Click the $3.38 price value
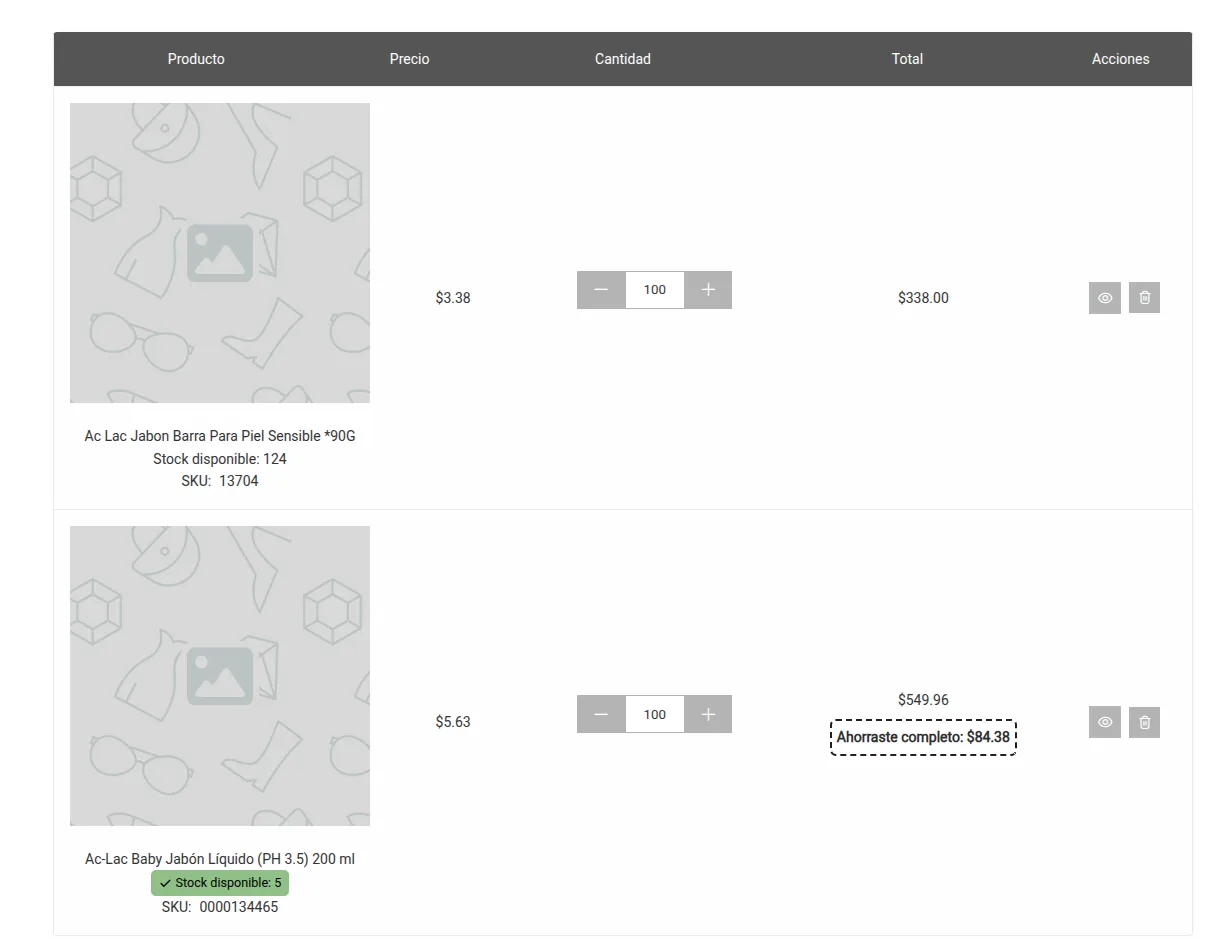The height and width of the screenshot is (939, 1215). click(453, 298)
